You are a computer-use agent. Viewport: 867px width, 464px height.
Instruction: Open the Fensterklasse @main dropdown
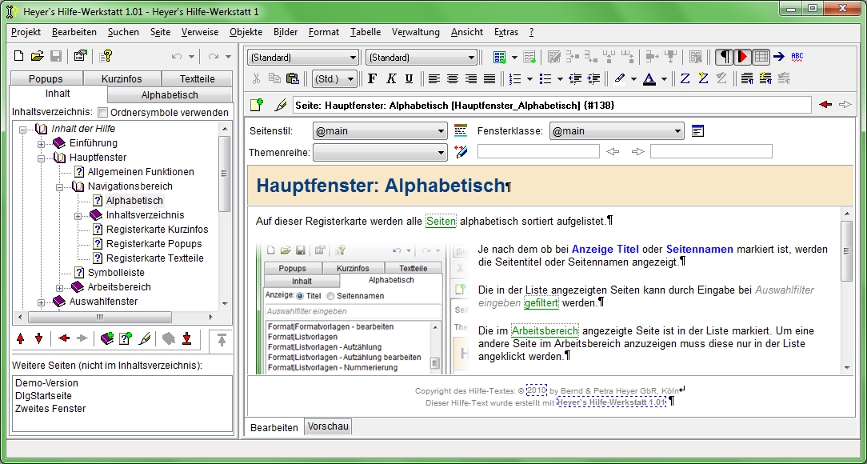point(617,131)
